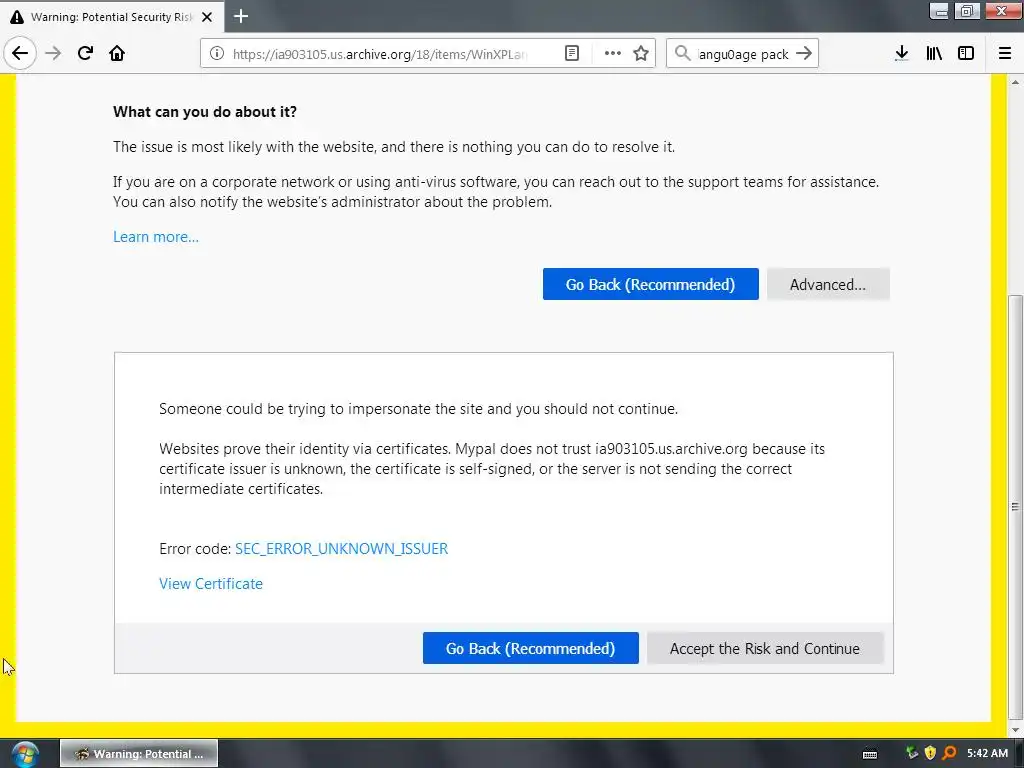Toggle the sidebar icon
The image size is (1024, 768).
coord(966,54)
